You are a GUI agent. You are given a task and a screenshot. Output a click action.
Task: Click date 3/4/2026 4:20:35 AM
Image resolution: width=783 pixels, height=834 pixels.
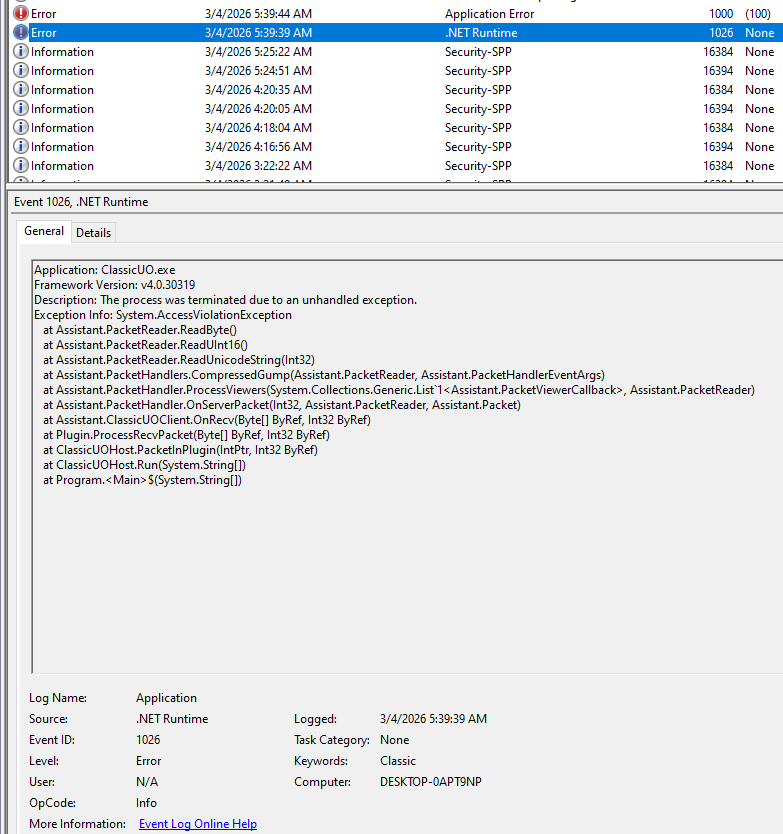259,90
